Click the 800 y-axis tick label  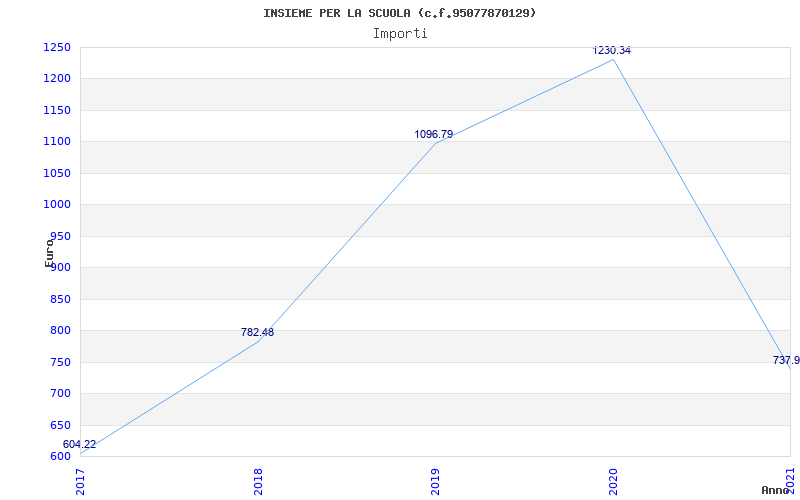tap(59, 331)
